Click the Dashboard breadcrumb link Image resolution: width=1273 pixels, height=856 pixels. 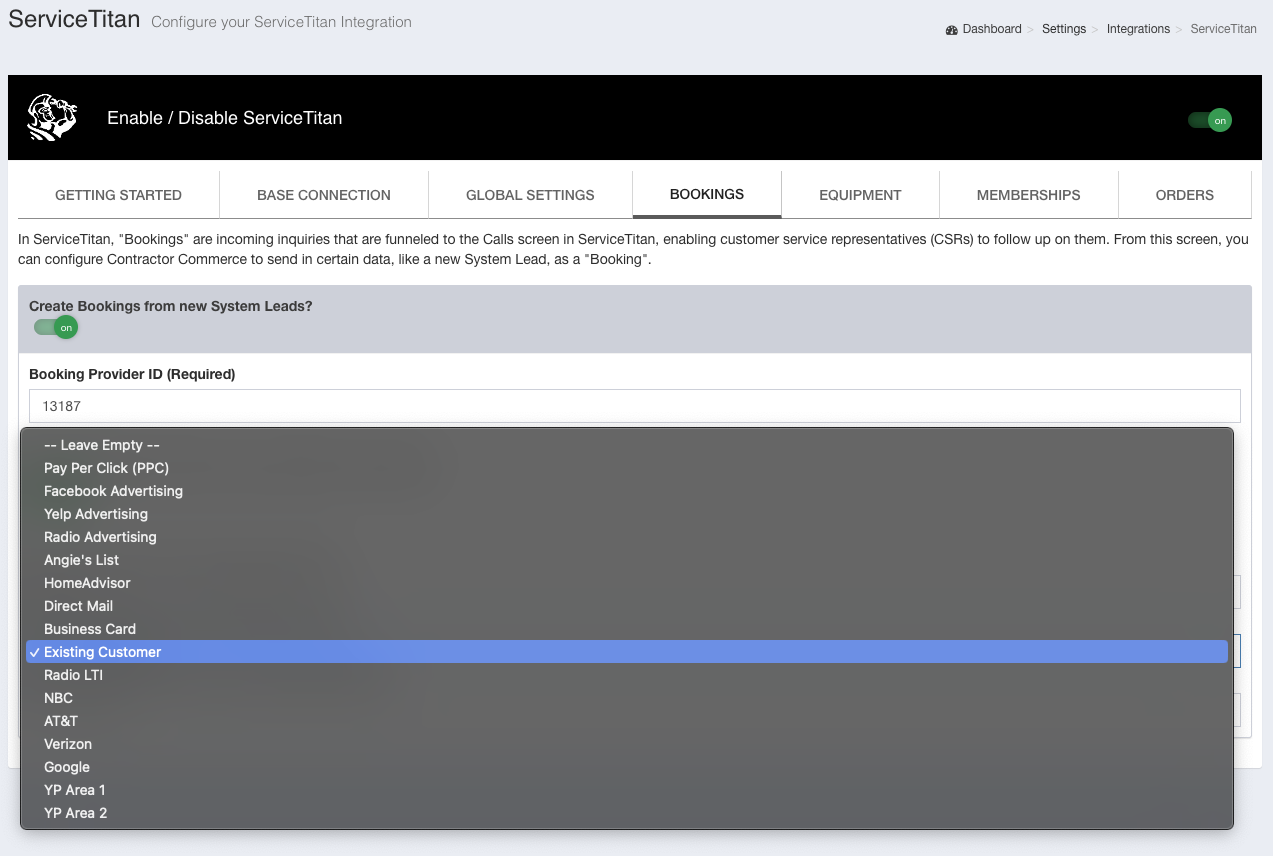[992, 29]
